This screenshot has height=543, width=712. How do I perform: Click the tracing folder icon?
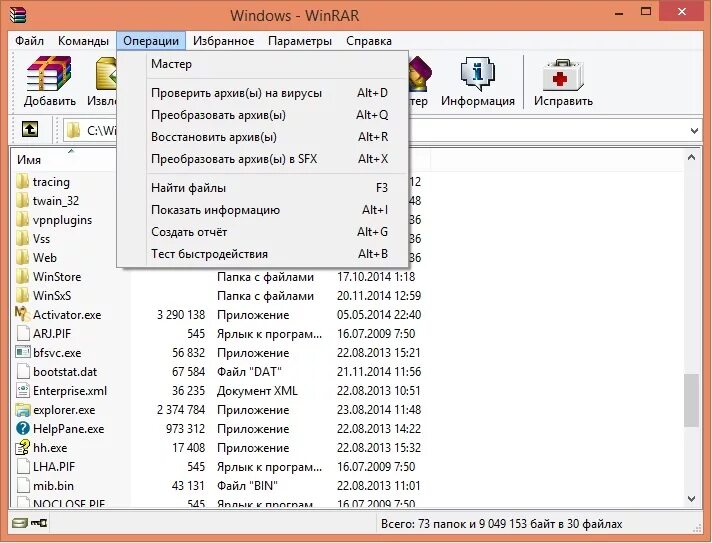[x=22, y=182]
